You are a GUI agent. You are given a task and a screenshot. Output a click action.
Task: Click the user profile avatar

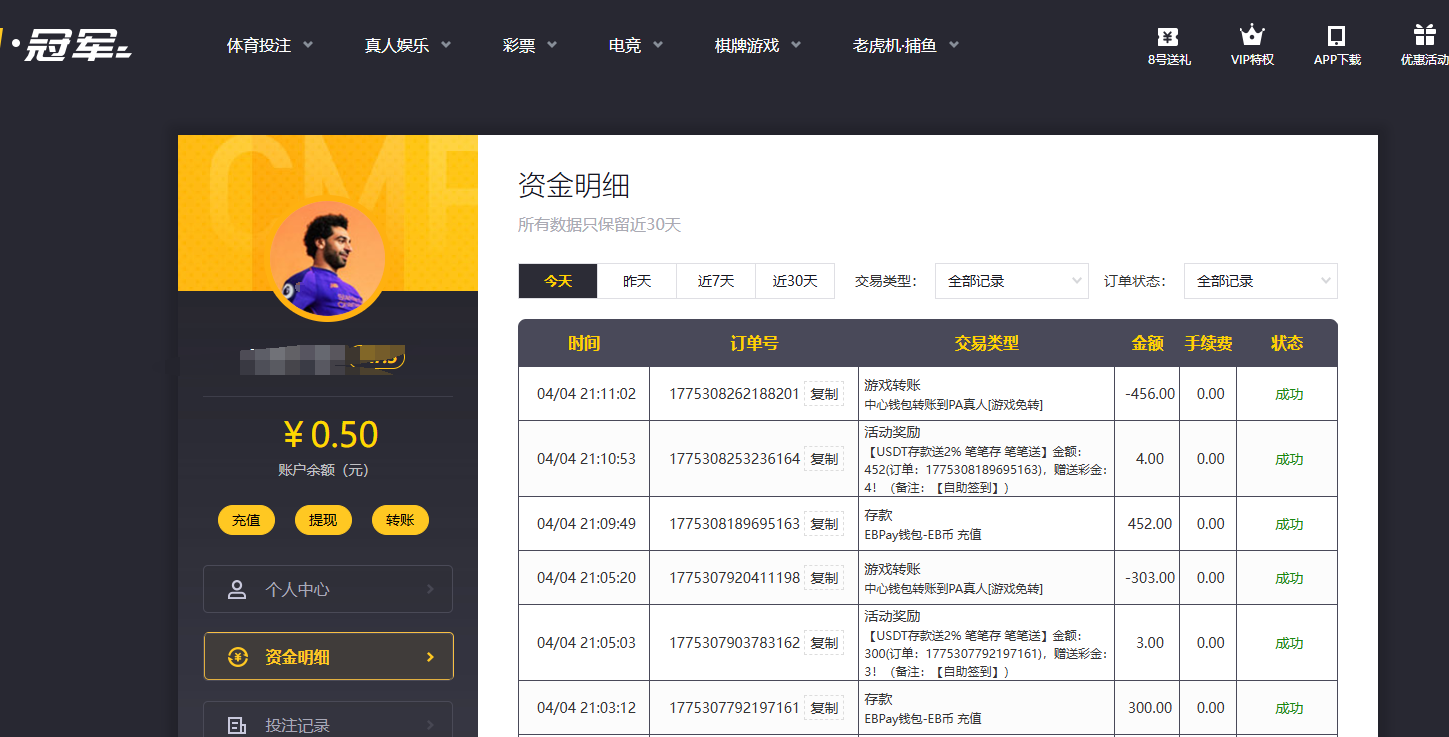coord(328,258)
